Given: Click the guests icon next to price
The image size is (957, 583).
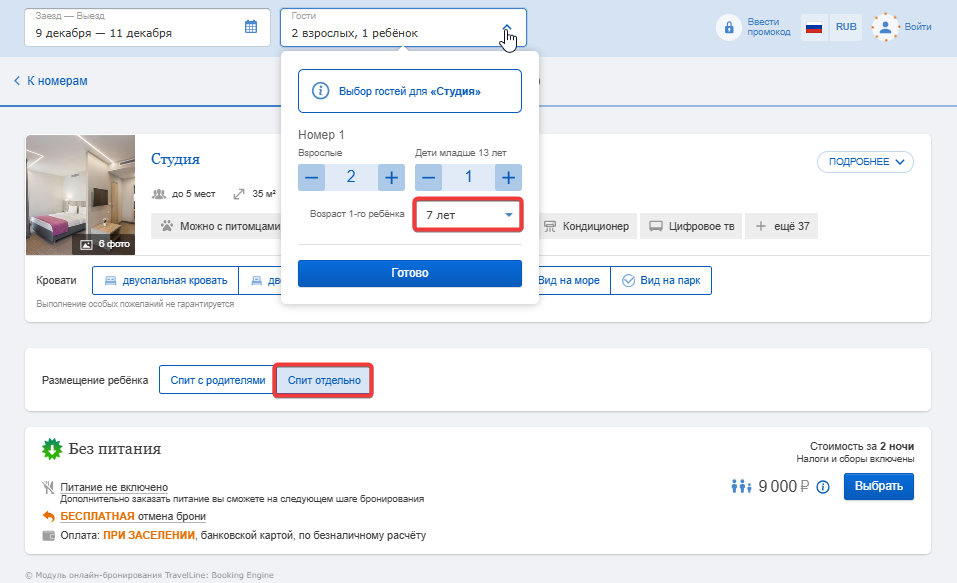Looking at the screenshot, I should (741, 487).
